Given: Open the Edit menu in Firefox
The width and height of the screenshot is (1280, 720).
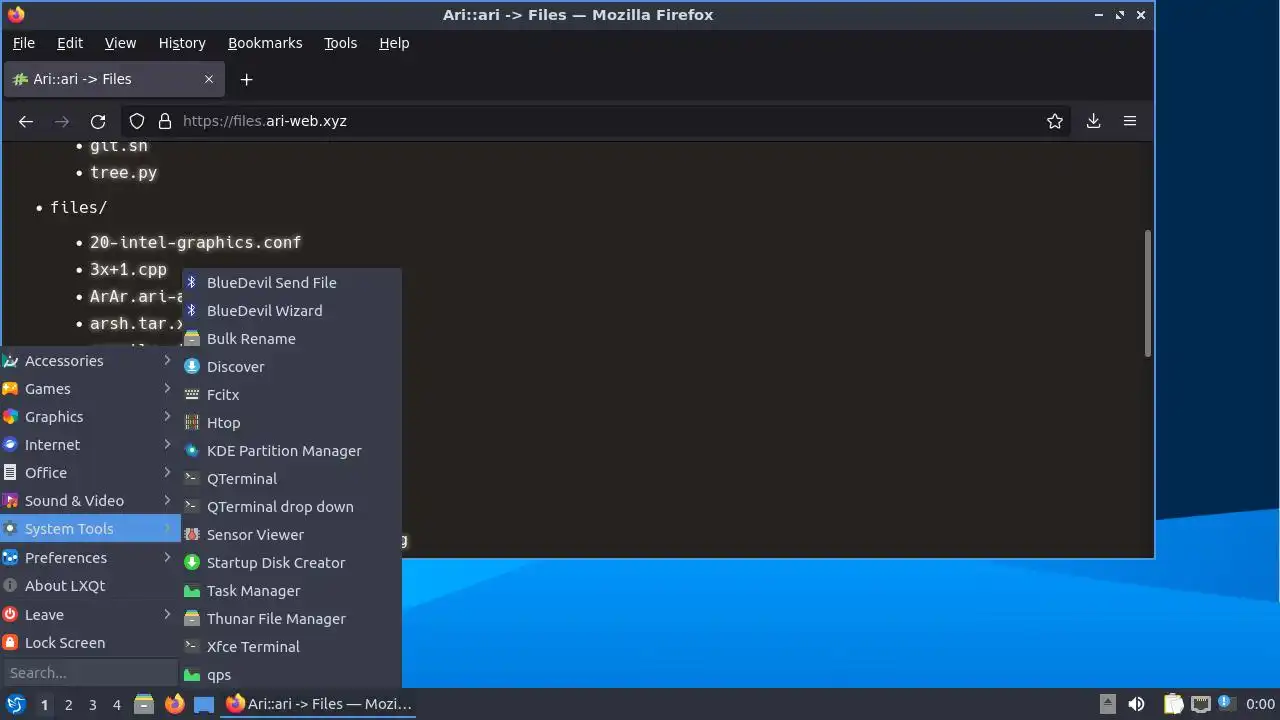Looking at the screenshot, I should 70,43.
